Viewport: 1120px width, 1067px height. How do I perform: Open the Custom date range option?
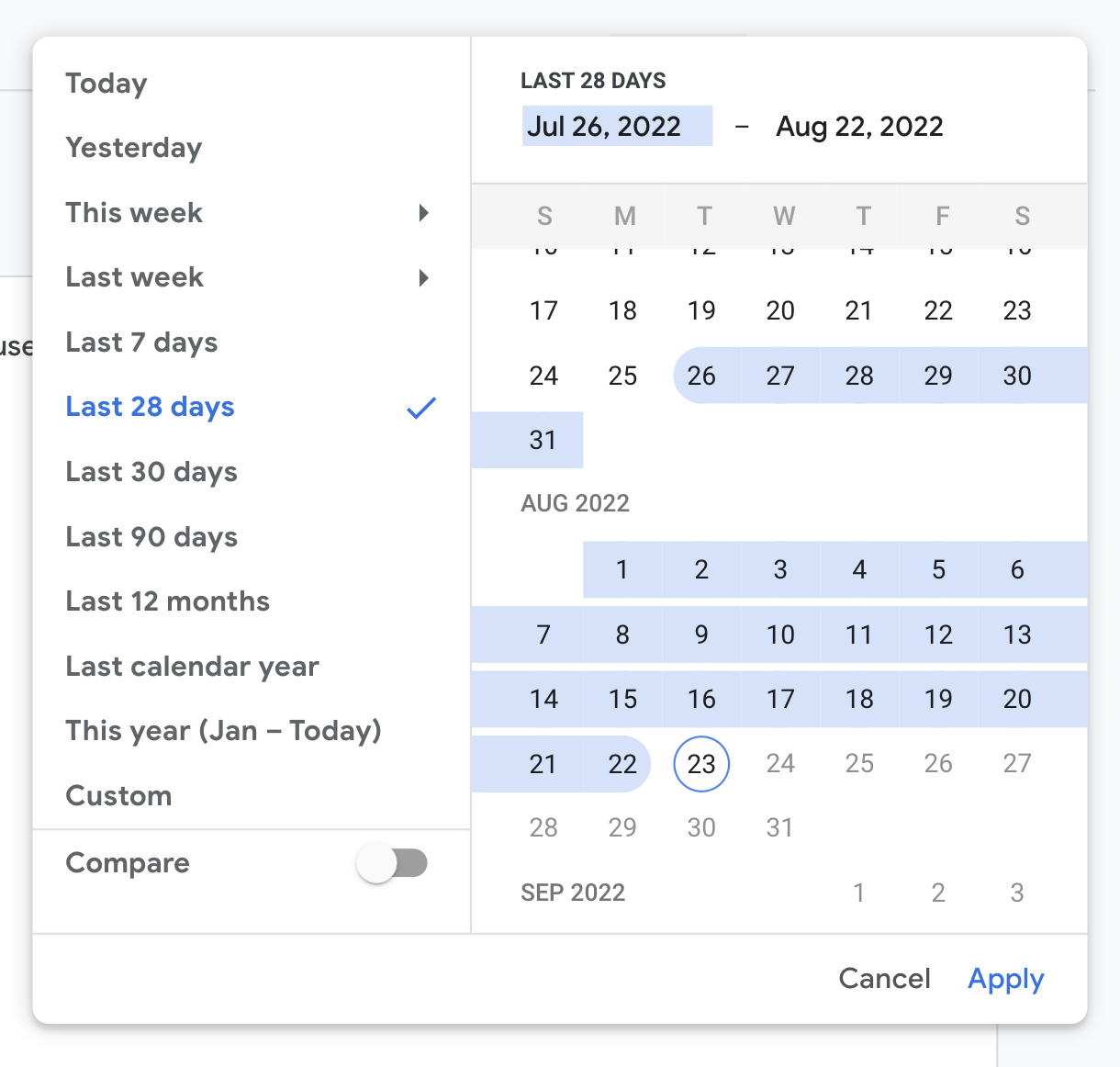pos(118,795)
